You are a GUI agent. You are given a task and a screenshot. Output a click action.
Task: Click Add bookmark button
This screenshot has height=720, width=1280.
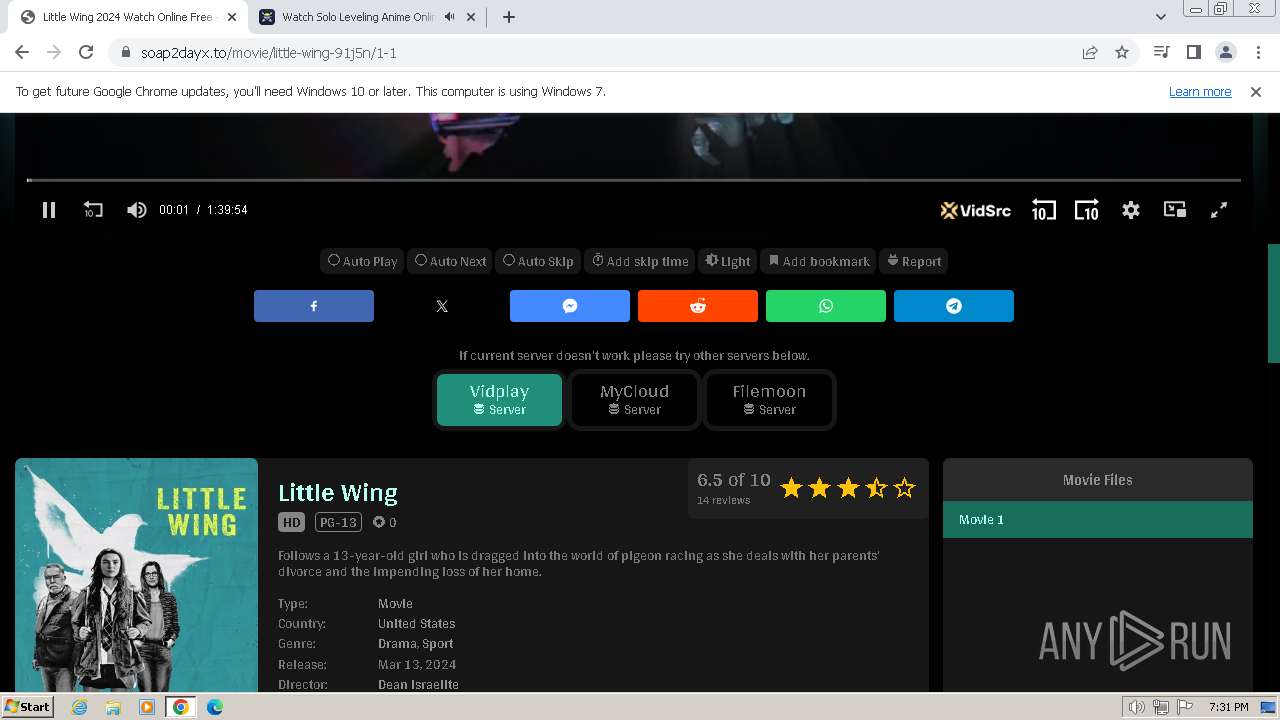pos(819,261)
